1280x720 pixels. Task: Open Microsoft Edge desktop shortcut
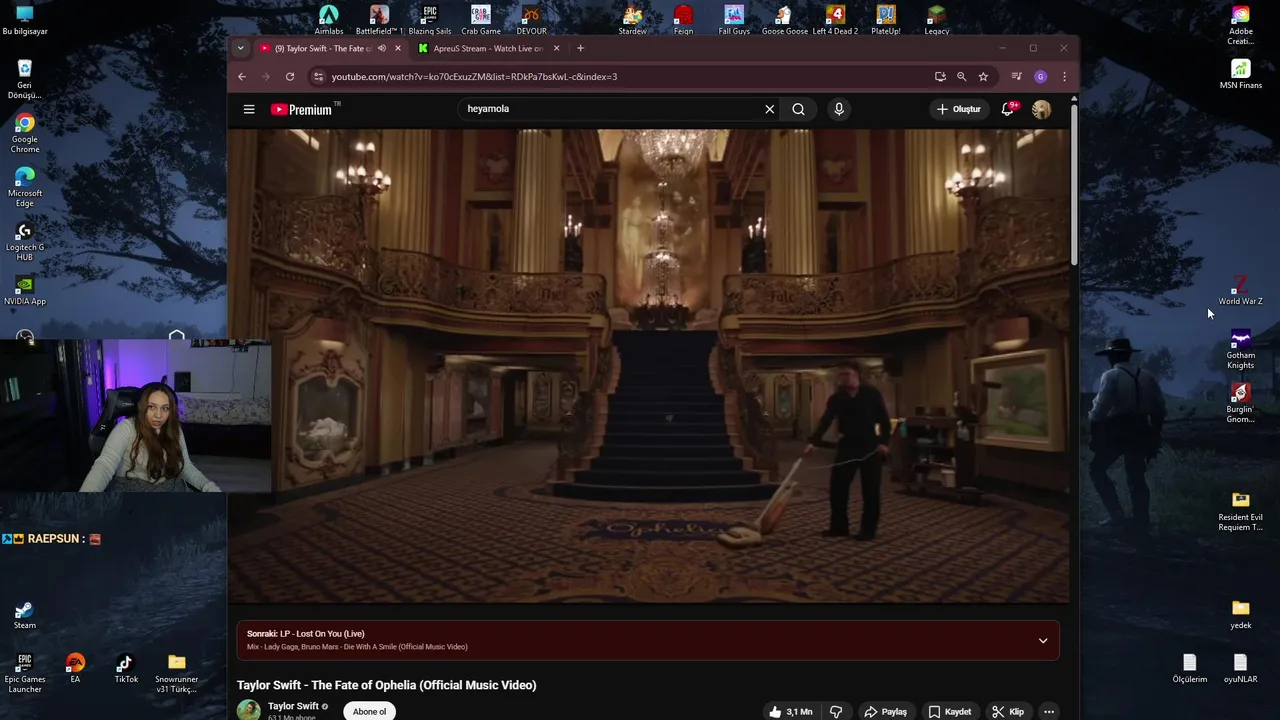point(25,188)
